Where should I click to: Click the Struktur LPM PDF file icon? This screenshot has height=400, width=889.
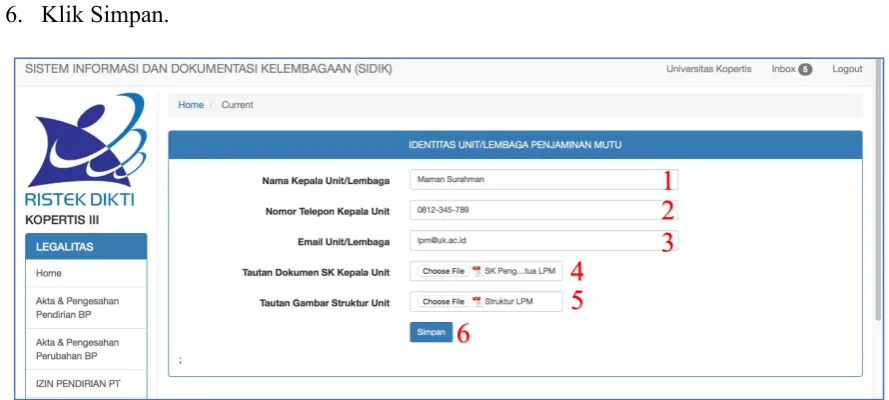click(x=476, y=301)
